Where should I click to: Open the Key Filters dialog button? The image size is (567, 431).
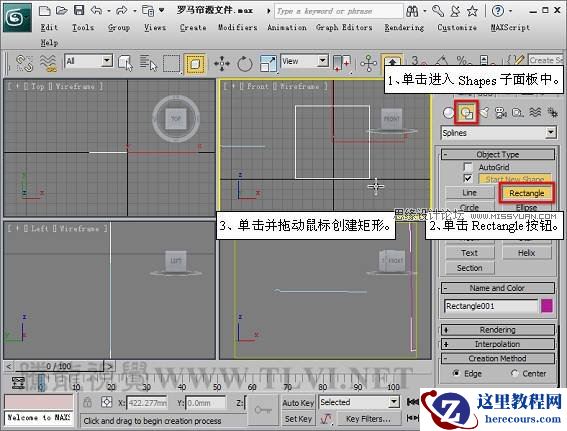pyautogui.click(x=368, y=419)
